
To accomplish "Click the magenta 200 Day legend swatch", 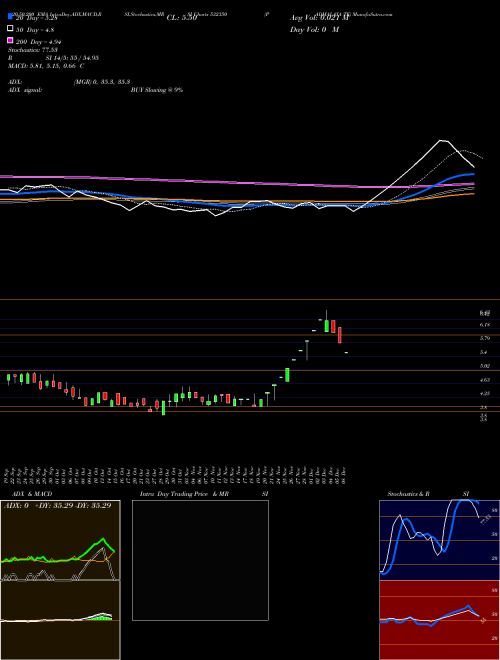I will pyautogui.click(x=11, y=40).
